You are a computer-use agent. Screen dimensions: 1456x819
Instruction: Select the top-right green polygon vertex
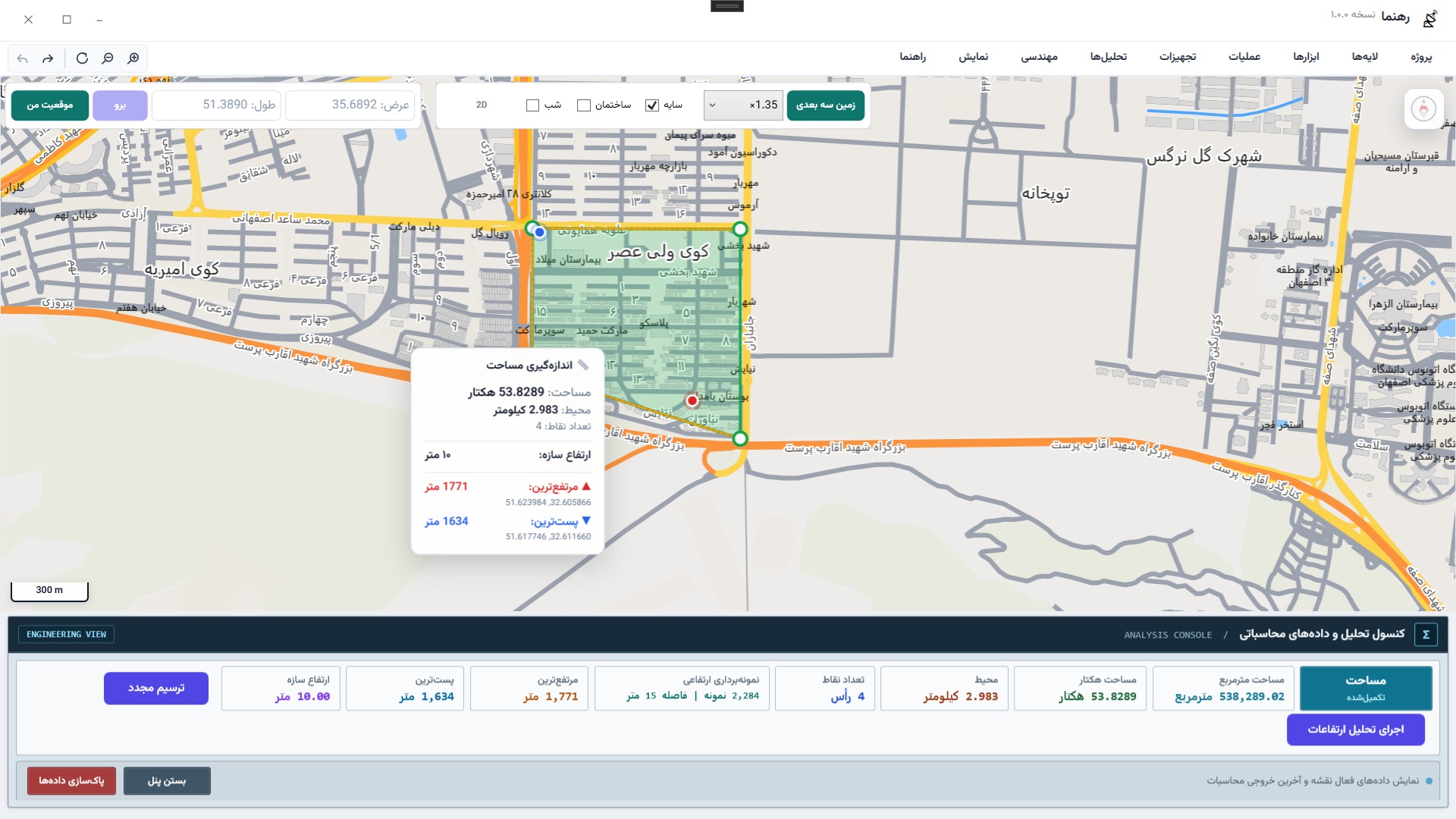coord(740,229)
